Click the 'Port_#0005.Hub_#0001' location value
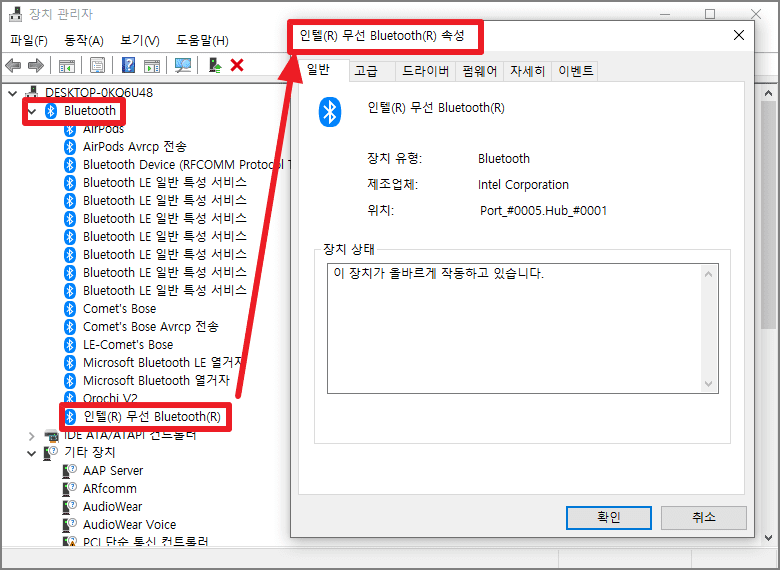 [x=543, y=211]
